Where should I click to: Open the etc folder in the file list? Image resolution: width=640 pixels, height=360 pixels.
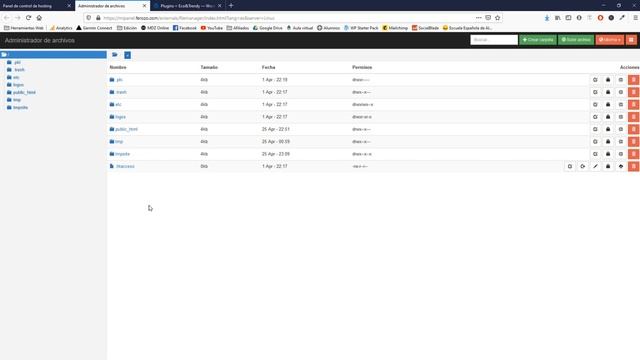coord(118,104)
